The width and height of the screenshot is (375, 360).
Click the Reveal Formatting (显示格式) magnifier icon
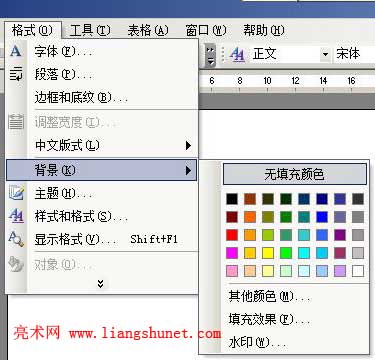click(16, 239)
